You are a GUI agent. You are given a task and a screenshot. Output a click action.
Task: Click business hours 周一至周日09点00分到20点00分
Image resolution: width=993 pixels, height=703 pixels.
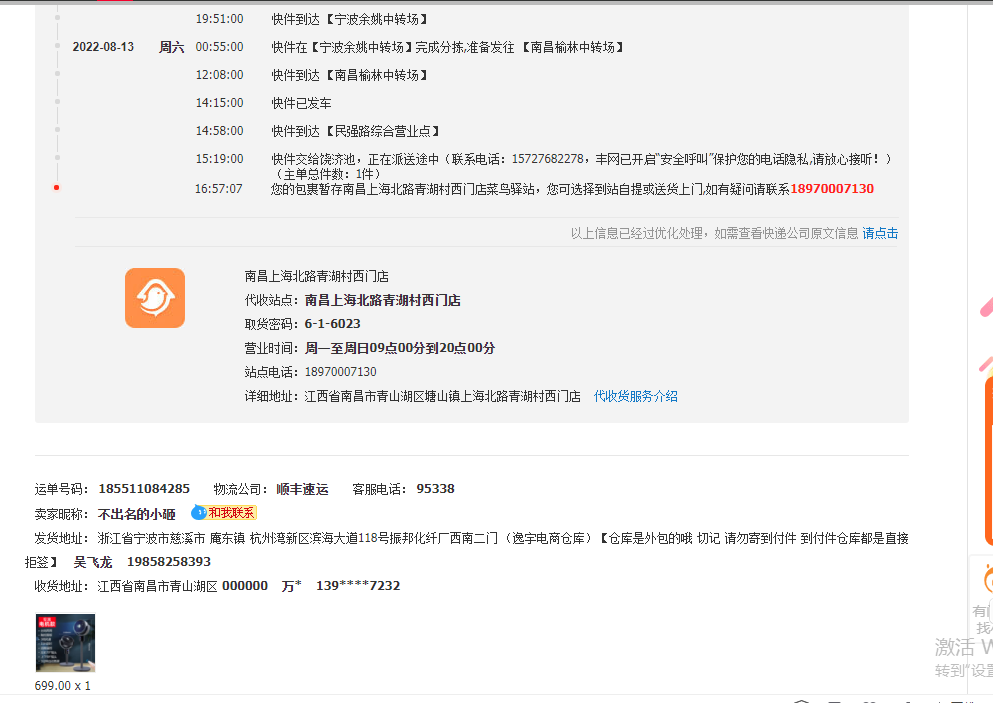(x=400, y=348)
